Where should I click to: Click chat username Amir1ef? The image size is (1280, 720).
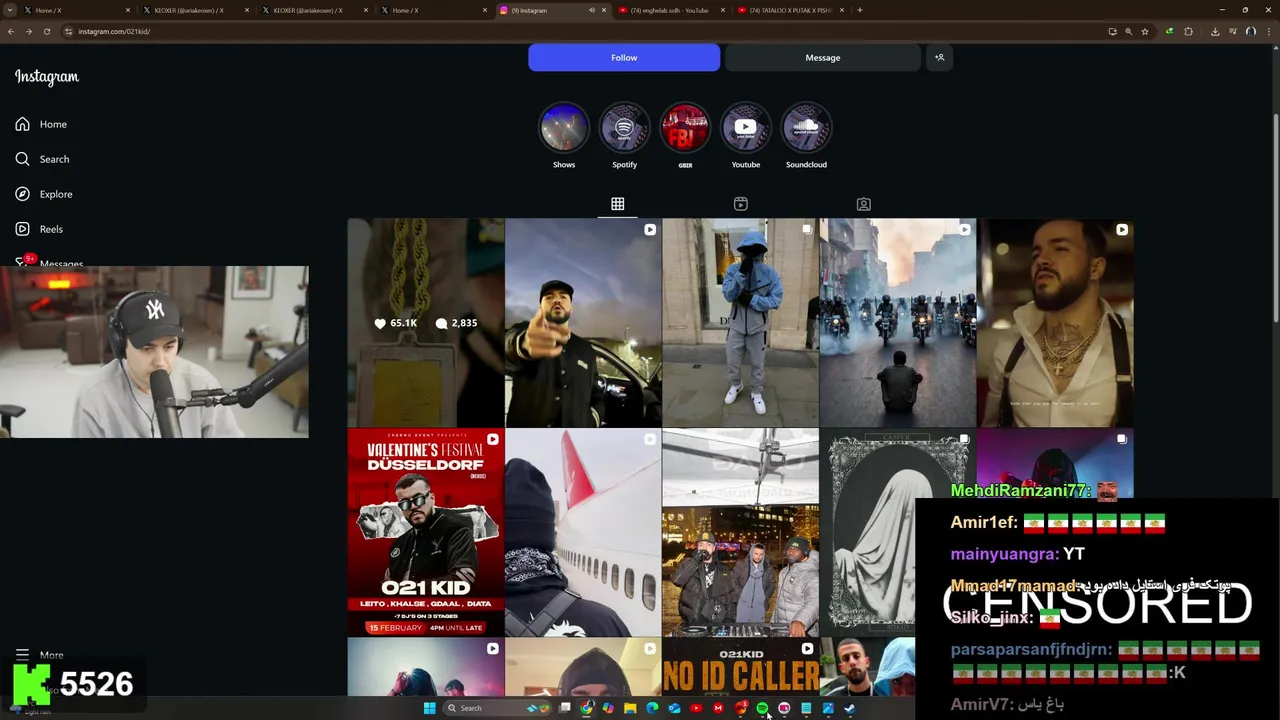tap(982, 522)
